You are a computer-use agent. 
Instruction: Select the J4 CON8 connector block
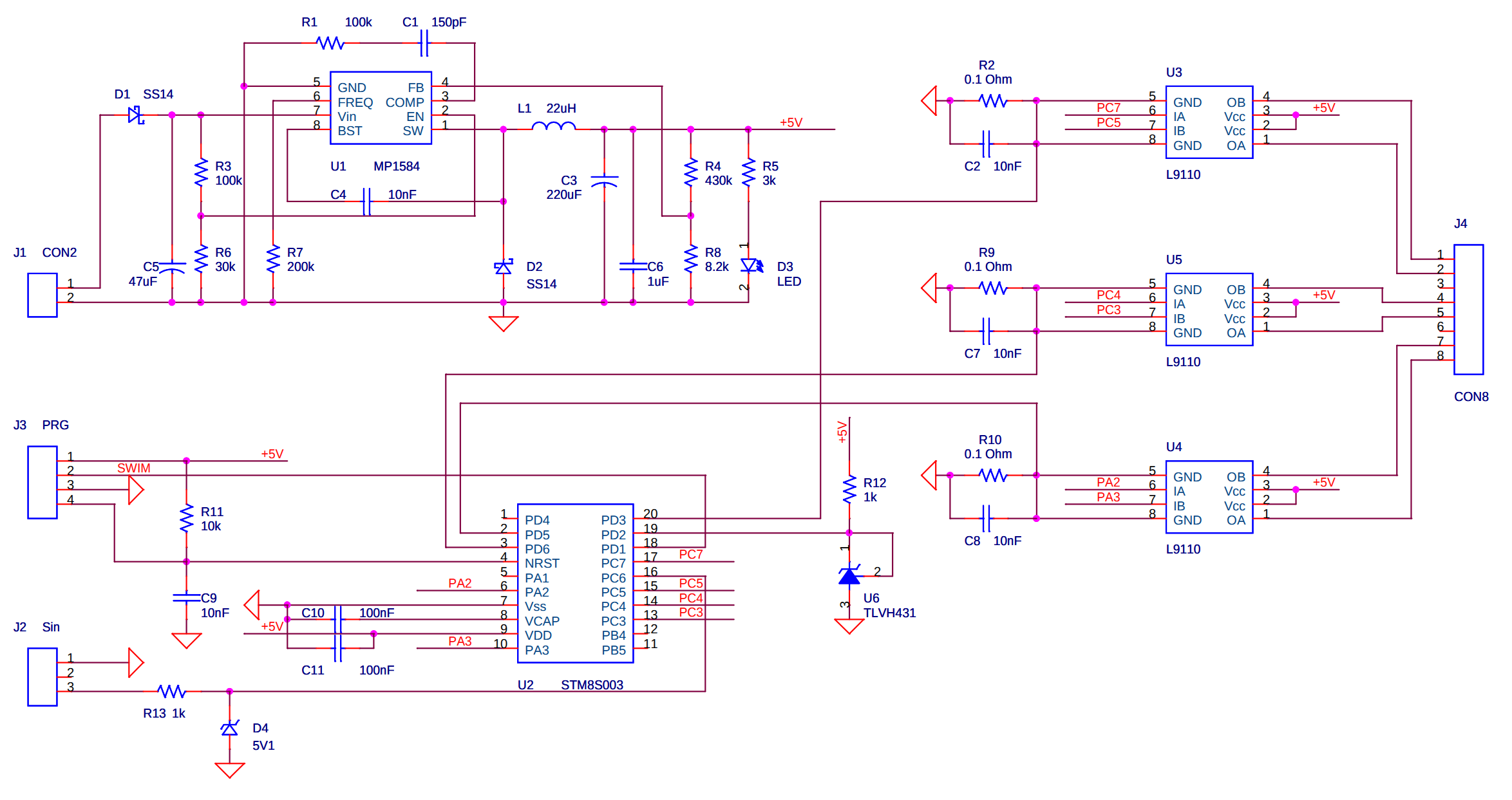(1468, 310)
